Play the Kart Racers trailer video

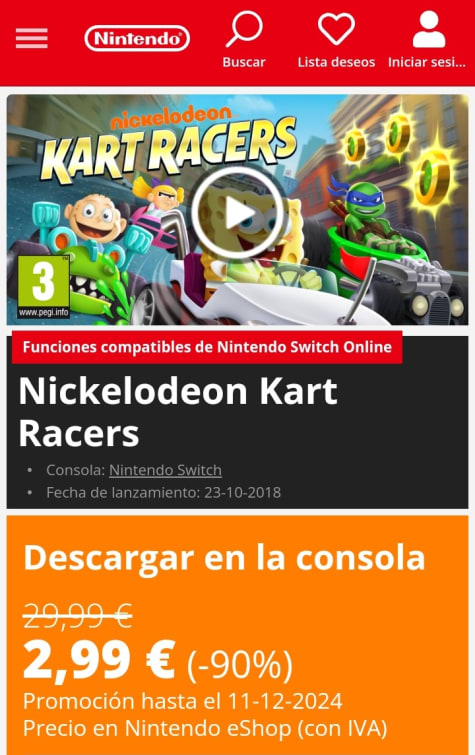coord(238,212)
